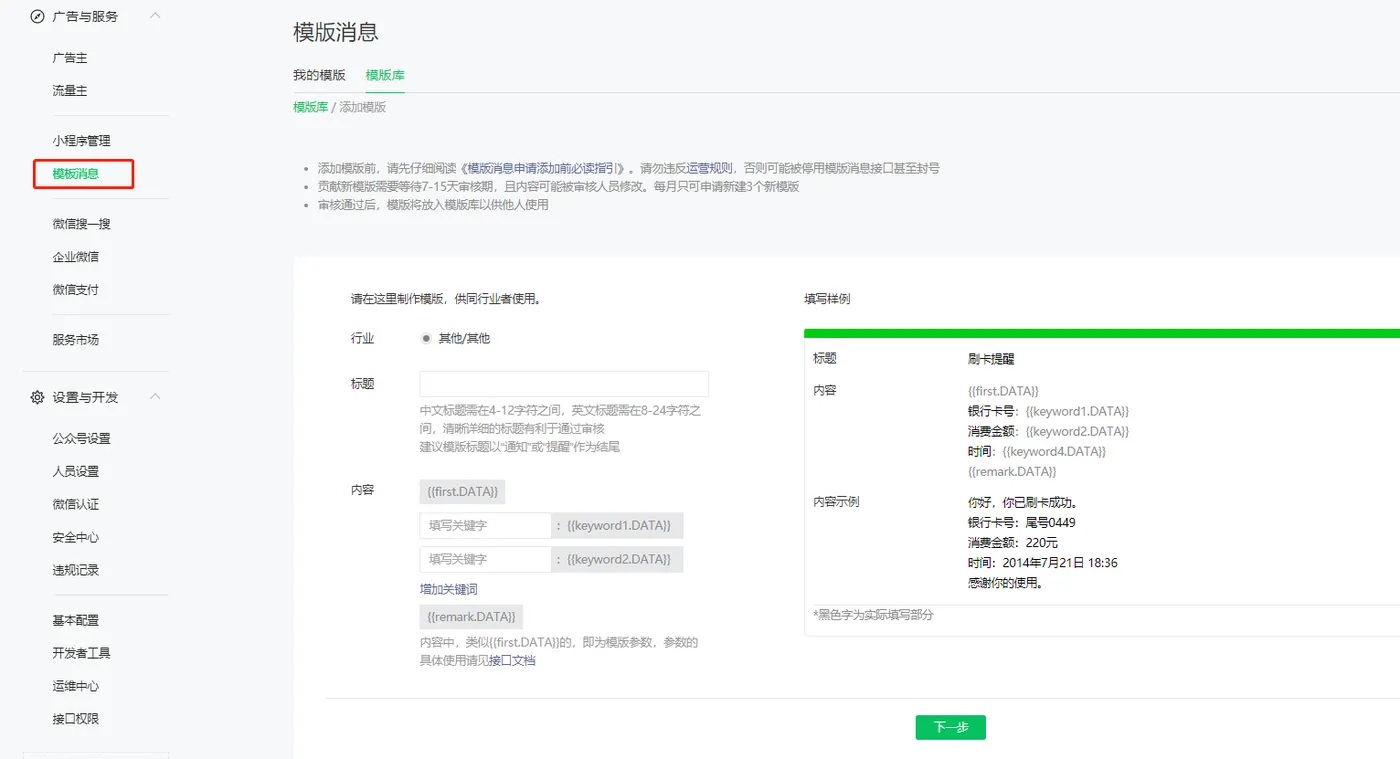Focus the keyword field for keyword1.DATA

pos(485,525)
